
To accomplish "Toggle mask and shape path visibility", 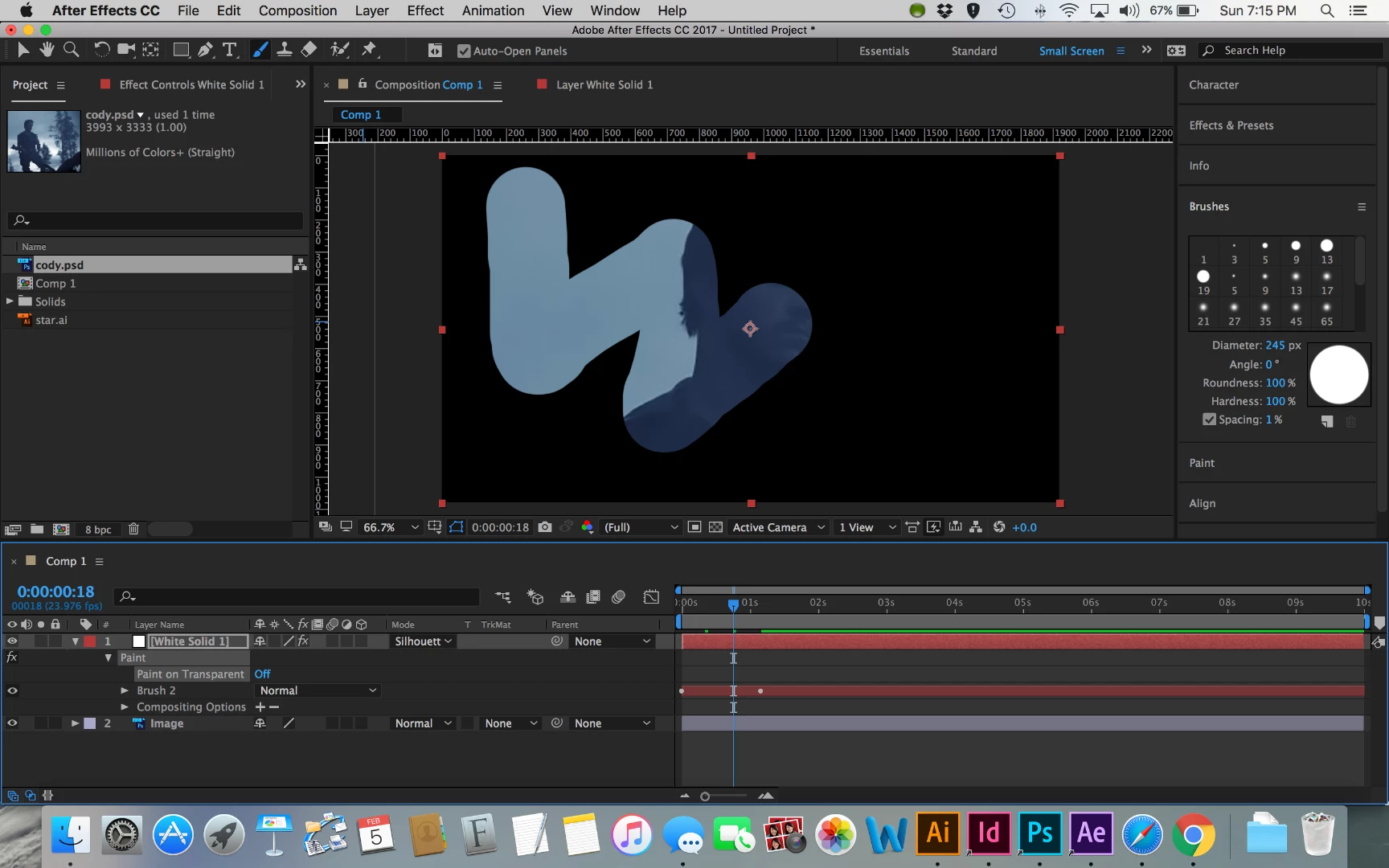I will [x=457, y=527].
